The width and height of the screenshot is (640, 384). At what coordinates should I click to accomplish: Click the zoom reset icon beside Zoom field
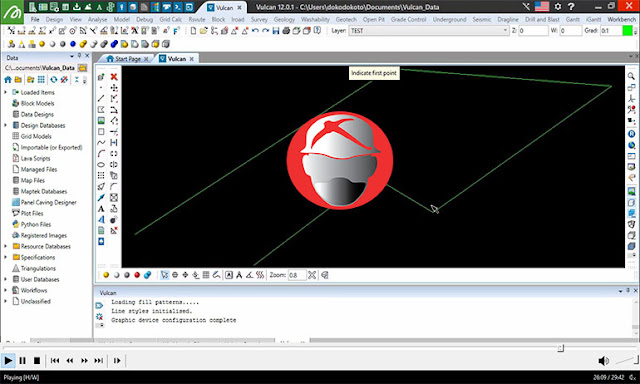click(x=312, y=275)
